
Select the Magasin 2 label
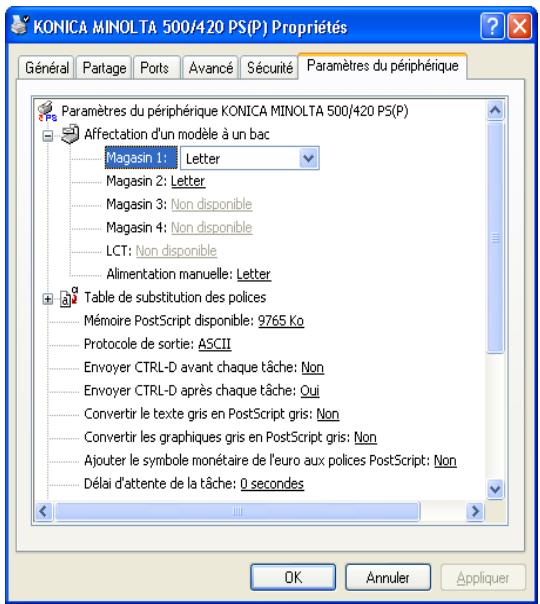[136, 181]
